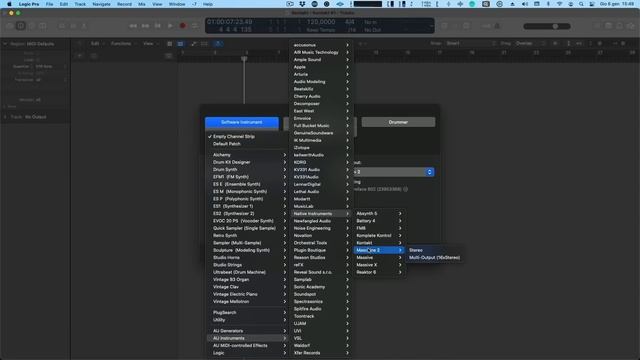The height and width of the screenshot is (360, 640).
Task: Open the Cherry Audio vendor submenu
Action: tap(320, 96)
